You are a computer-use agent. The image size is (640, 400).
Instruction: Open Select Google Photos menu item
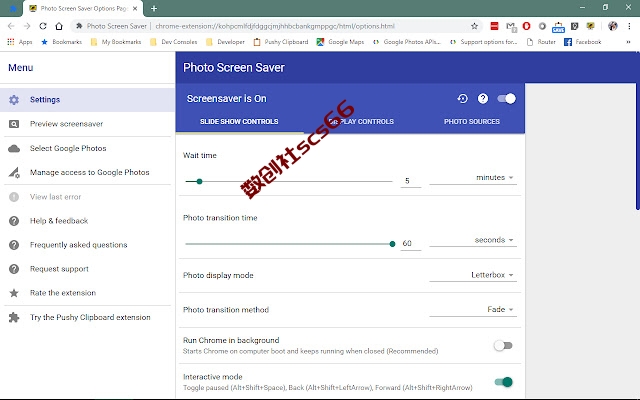click(87, 149)
